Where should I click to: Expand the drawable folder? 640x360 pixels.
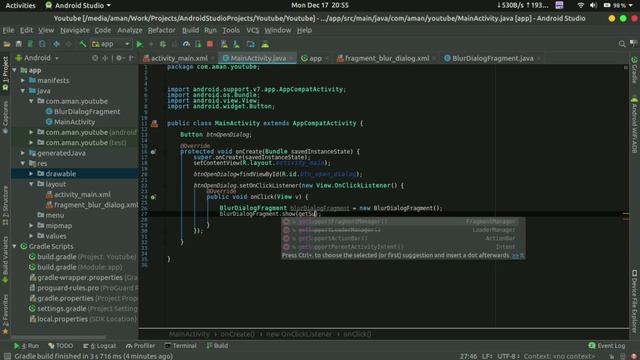(31, 174)
